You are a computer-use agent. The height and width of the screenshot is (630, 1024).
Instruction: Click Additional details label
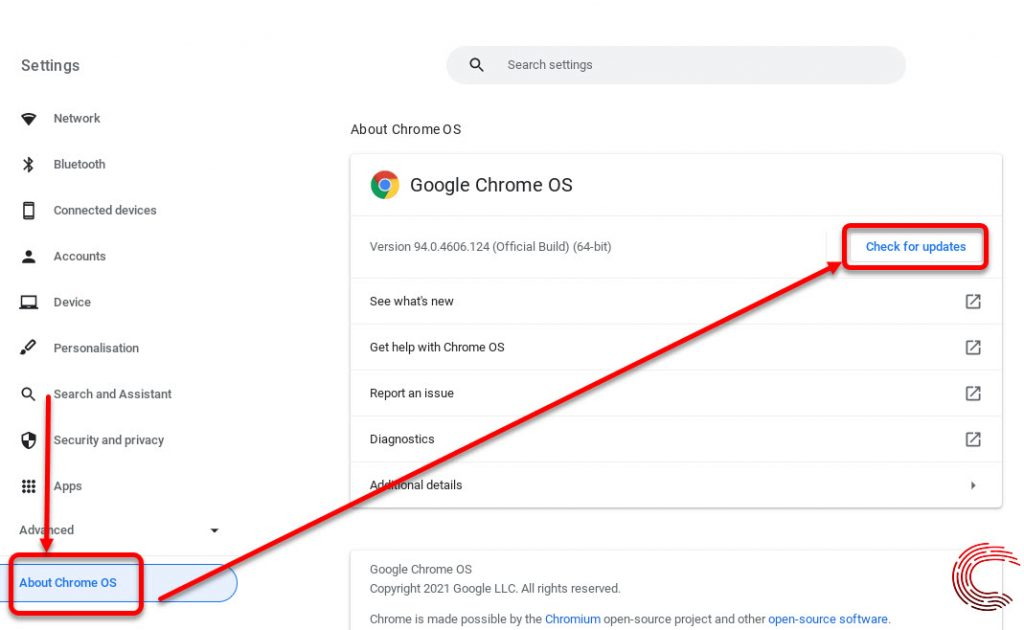pos(416,485)
